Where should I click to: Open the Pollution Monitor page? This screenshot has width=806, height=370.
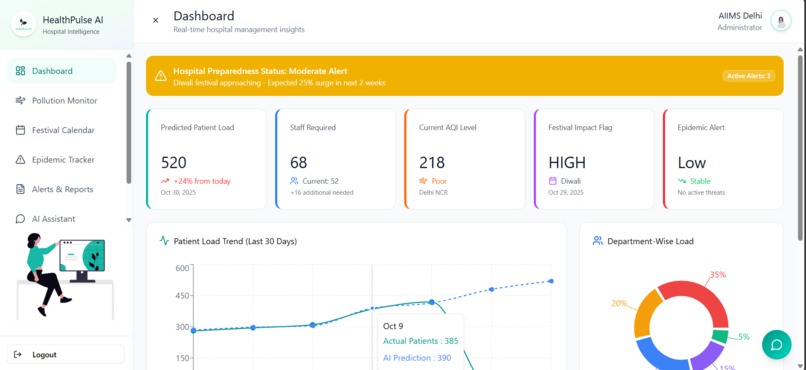pyautogui.click(x=62, y=101)
